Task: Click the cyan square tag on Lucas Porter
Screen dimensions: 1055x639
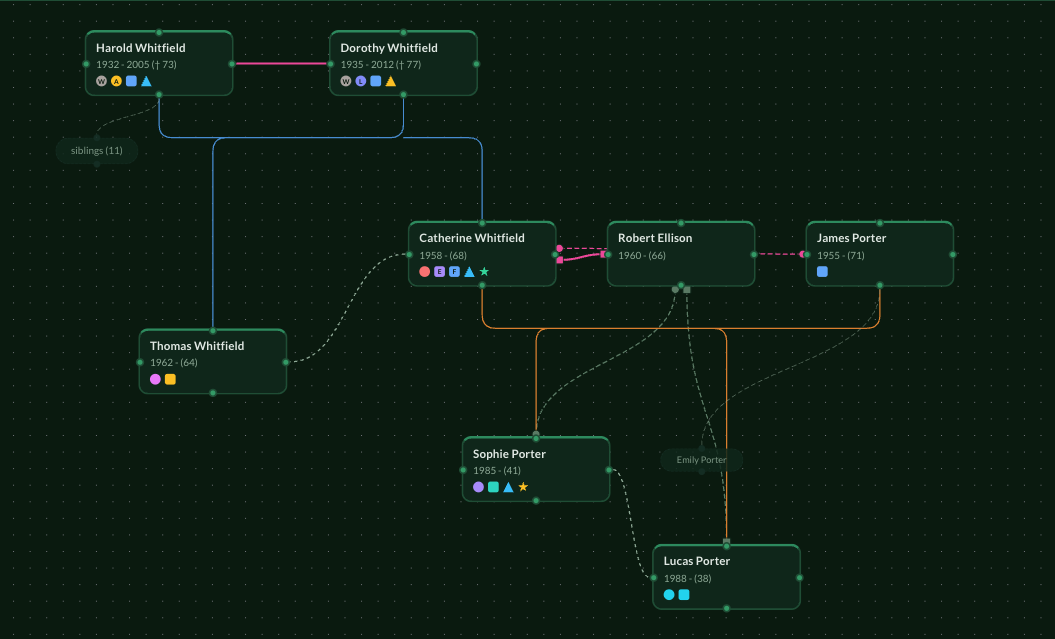Action: coord(684,595)
